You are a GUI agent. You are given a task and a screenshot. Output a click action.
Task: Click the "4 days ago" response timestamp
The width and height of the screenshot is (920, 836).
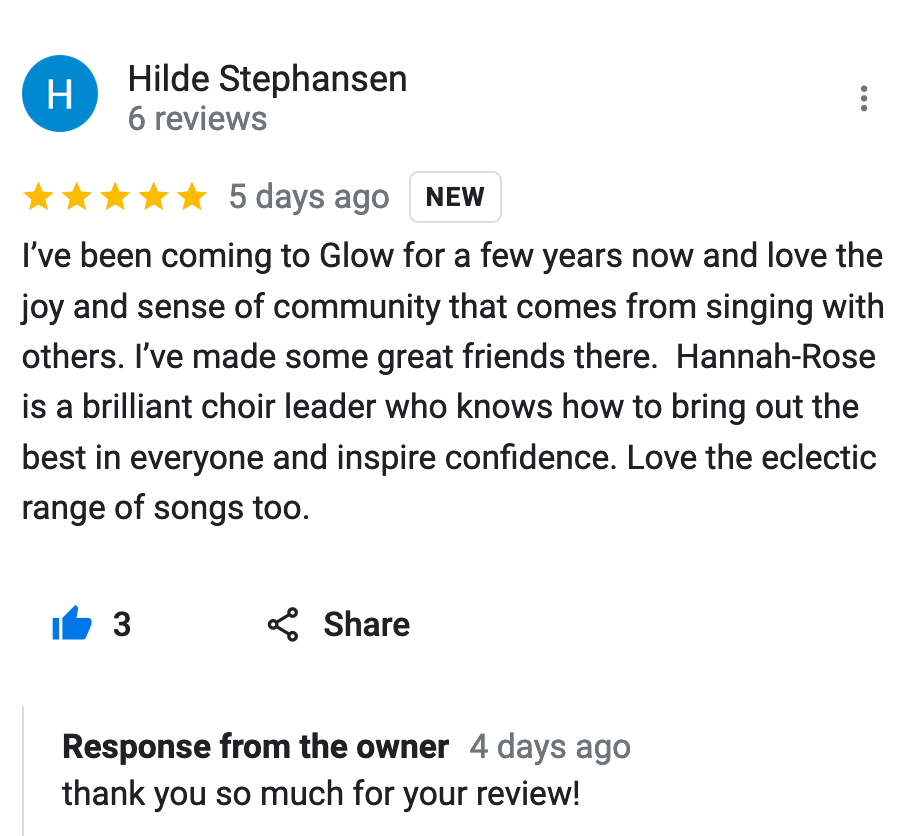point(550,747)
